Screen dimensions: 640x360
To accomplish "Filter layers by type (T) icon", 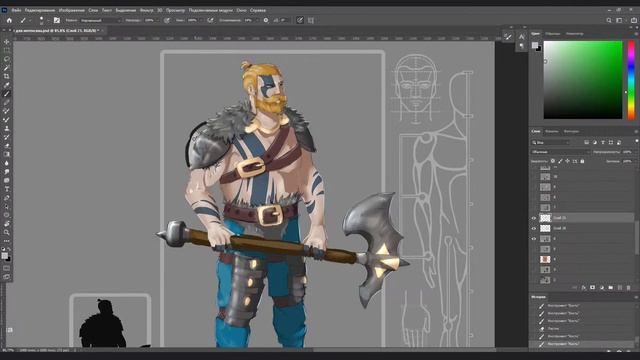I will tap(603, 142).
